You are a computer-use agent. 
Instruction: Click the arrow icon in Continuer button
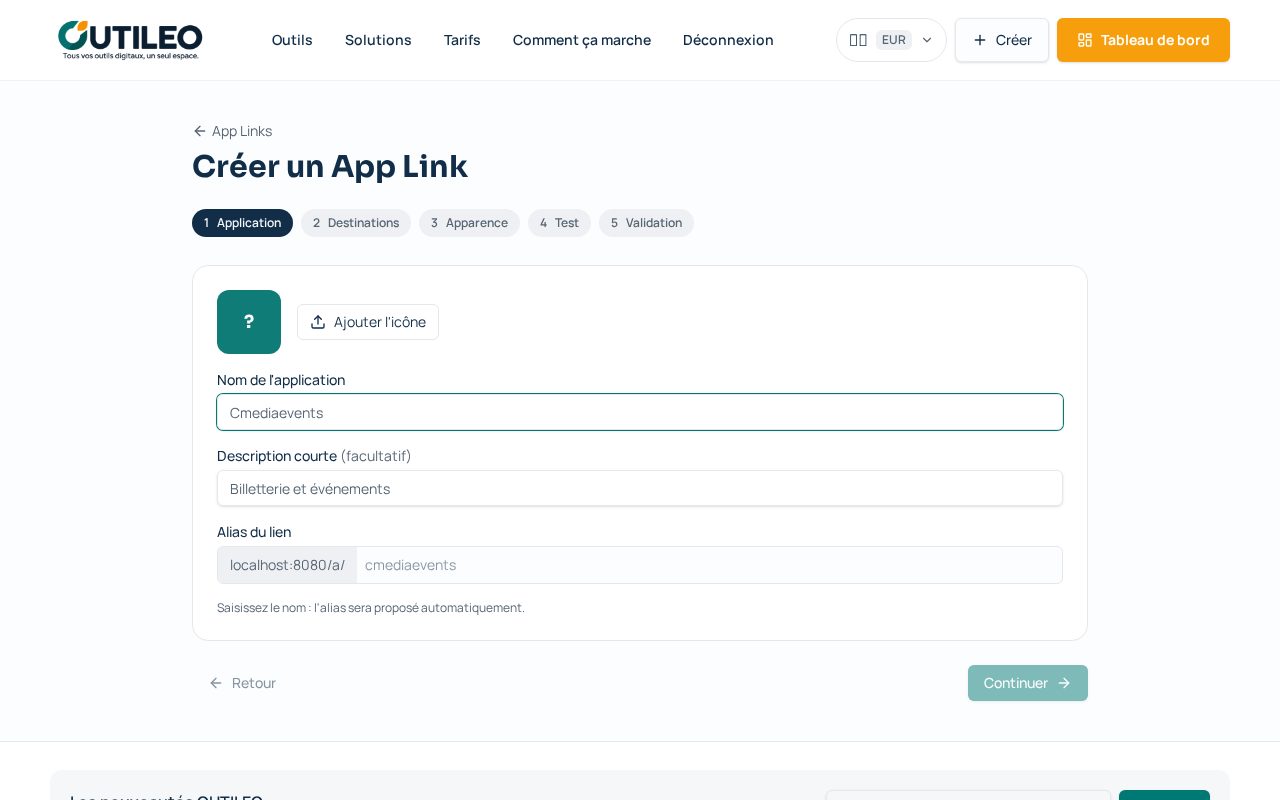point(1064,683)
